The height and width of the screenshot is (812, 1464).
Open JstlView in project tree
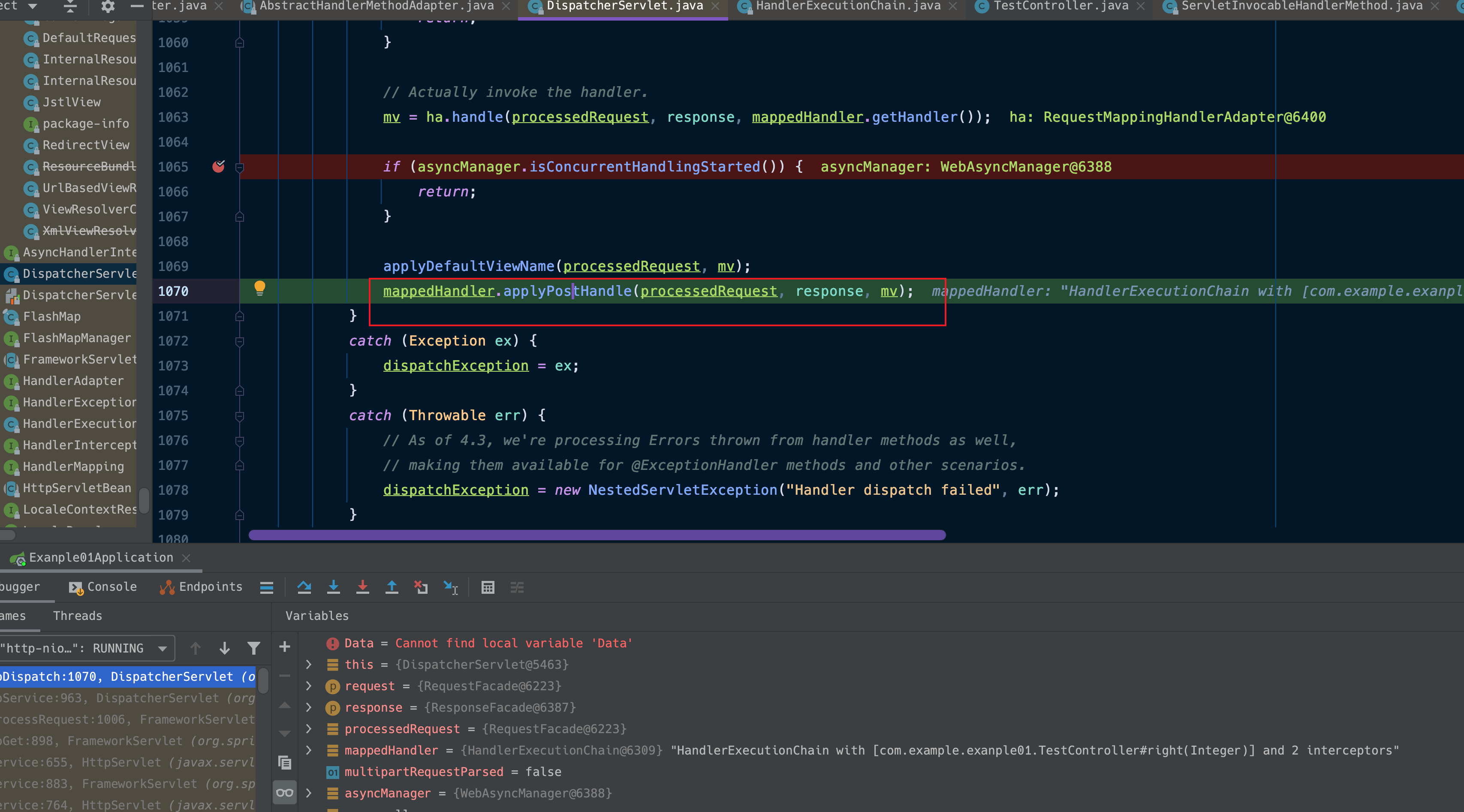(x=72, y=102)
